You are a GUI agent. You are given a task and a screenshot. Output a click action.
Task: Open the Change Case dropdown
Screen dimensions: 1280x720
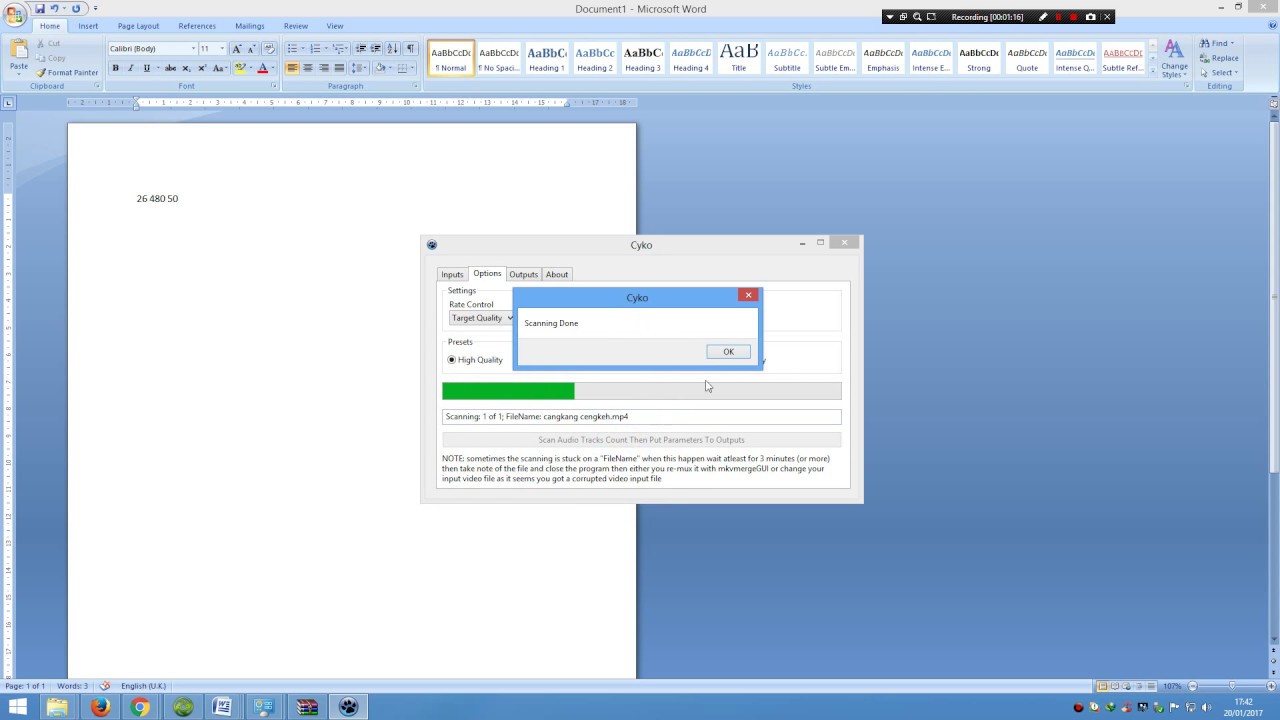(220, 68)
